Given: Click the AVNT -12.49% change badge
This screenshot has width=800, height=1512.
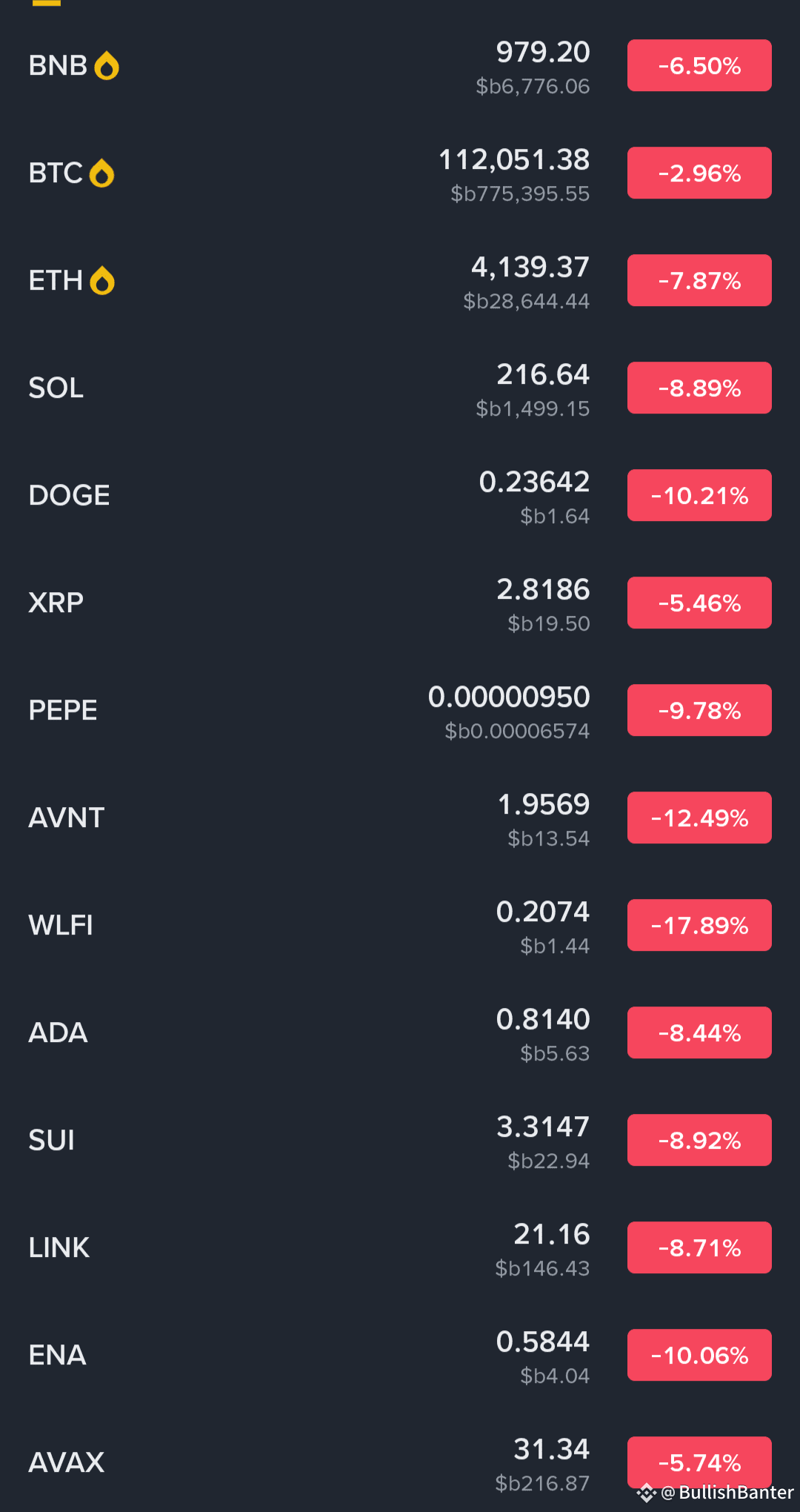Looking at the screenshot, I should click(699, 818).
